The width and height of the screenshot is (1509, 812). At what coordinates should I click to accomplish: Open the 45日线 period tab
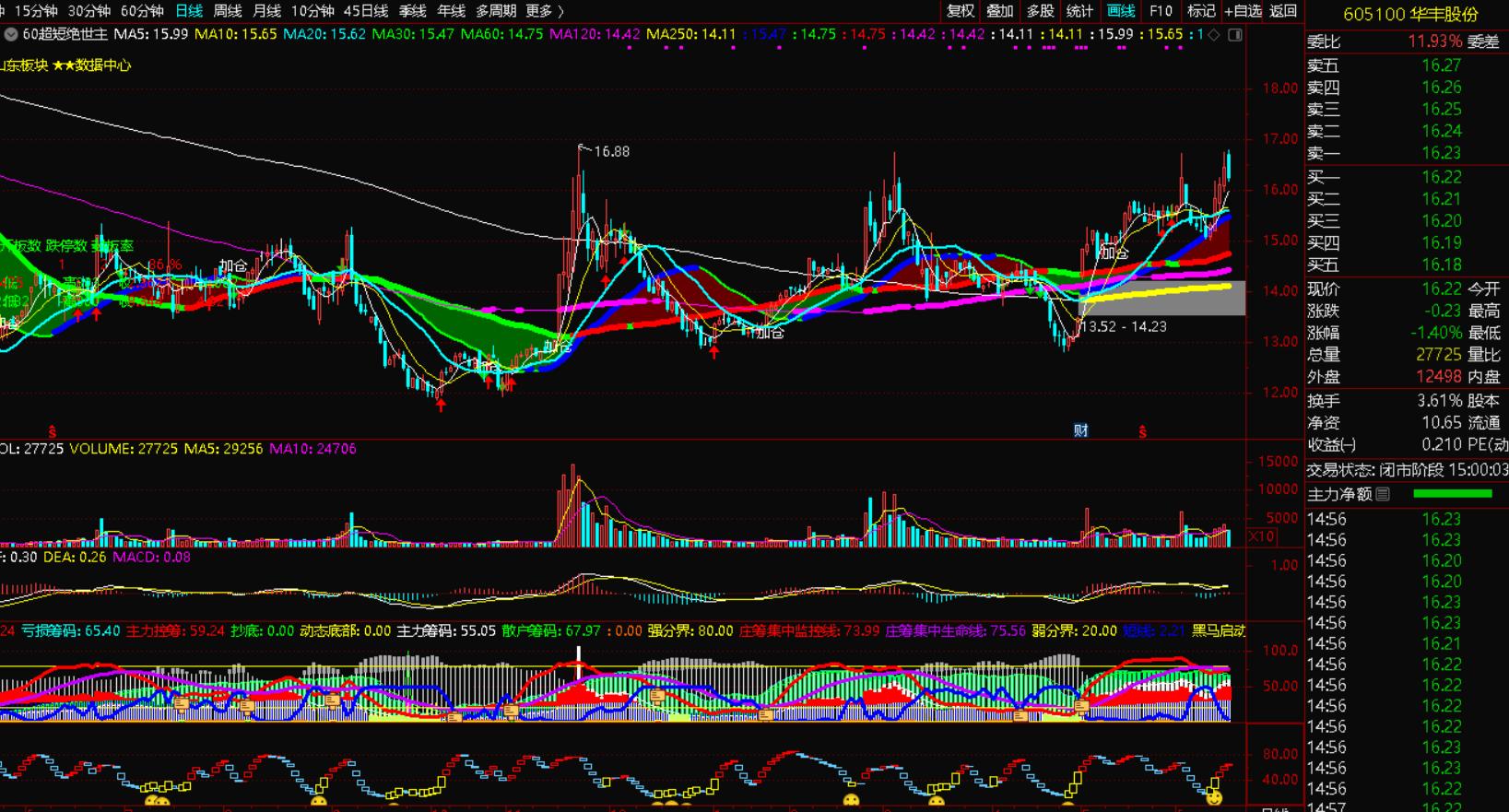tap(366, 11)
